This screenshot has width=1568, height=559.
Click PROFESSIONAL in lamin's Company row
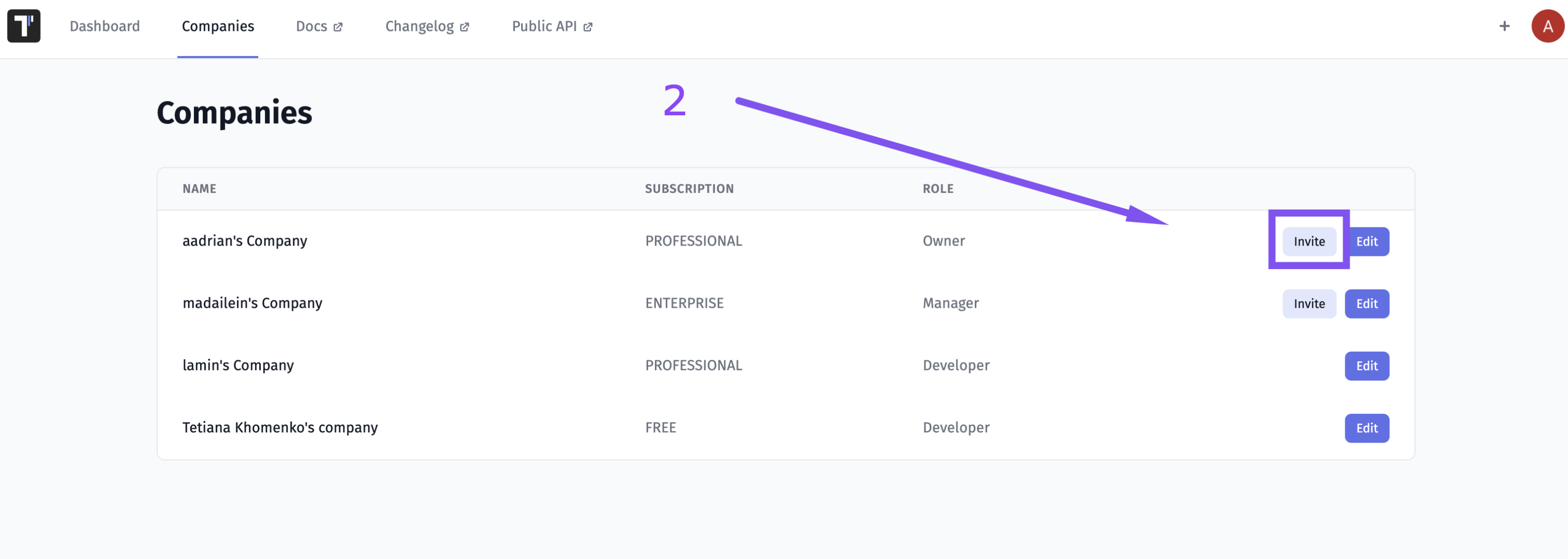point(693,365)
